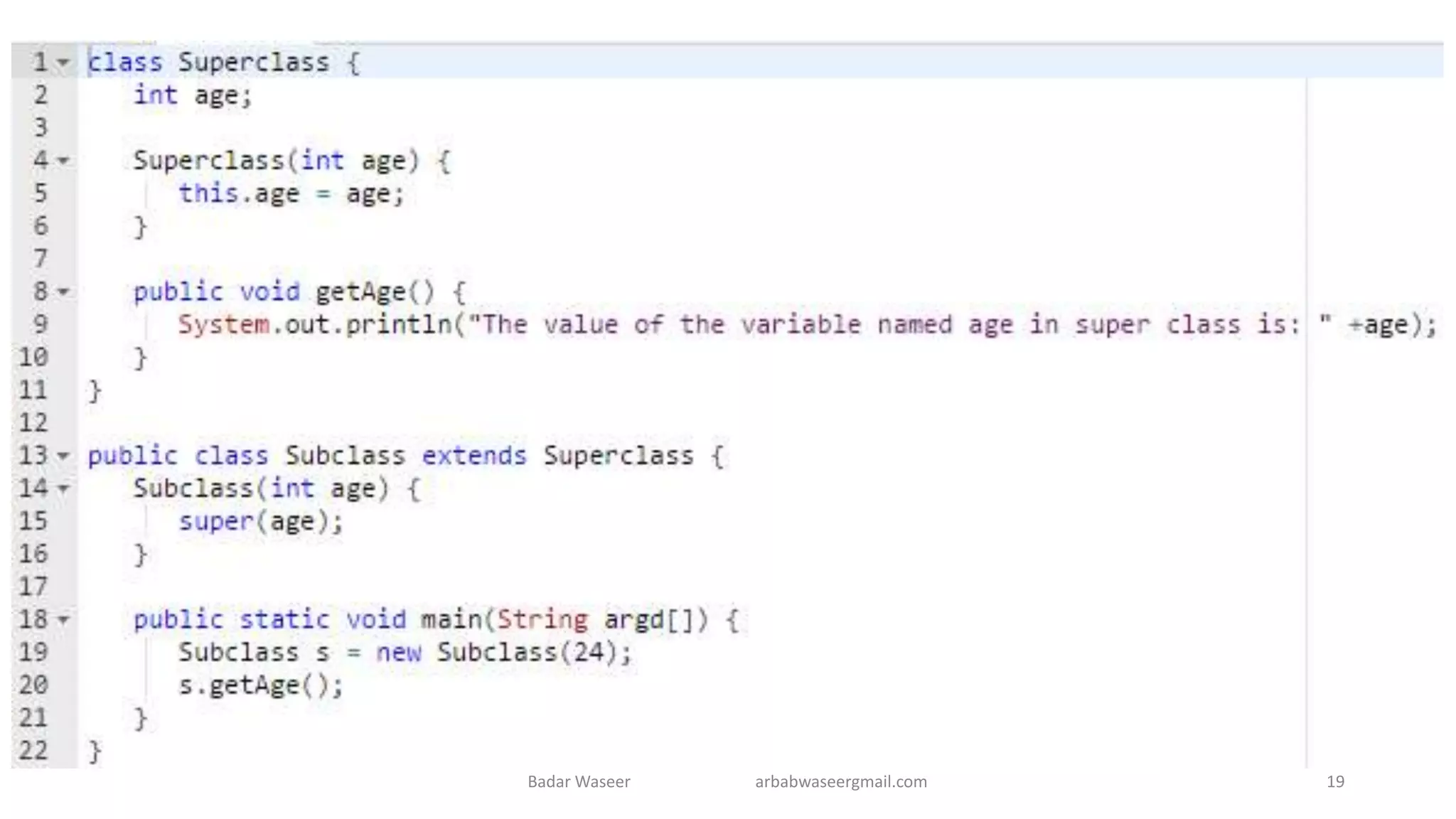
Task: Collapse the Subclass constructor fold arrow on line 14
Action: [63, 489]
